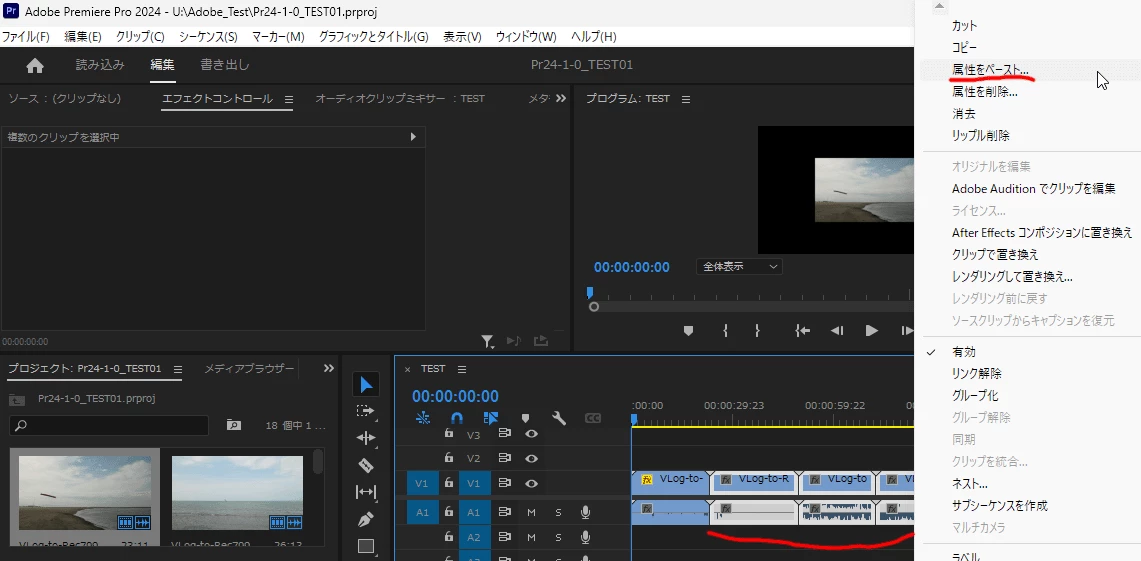Hide V2 track output eye
Image resolution: width=1141 pixels, height=561 pixels.
point(532,459)
